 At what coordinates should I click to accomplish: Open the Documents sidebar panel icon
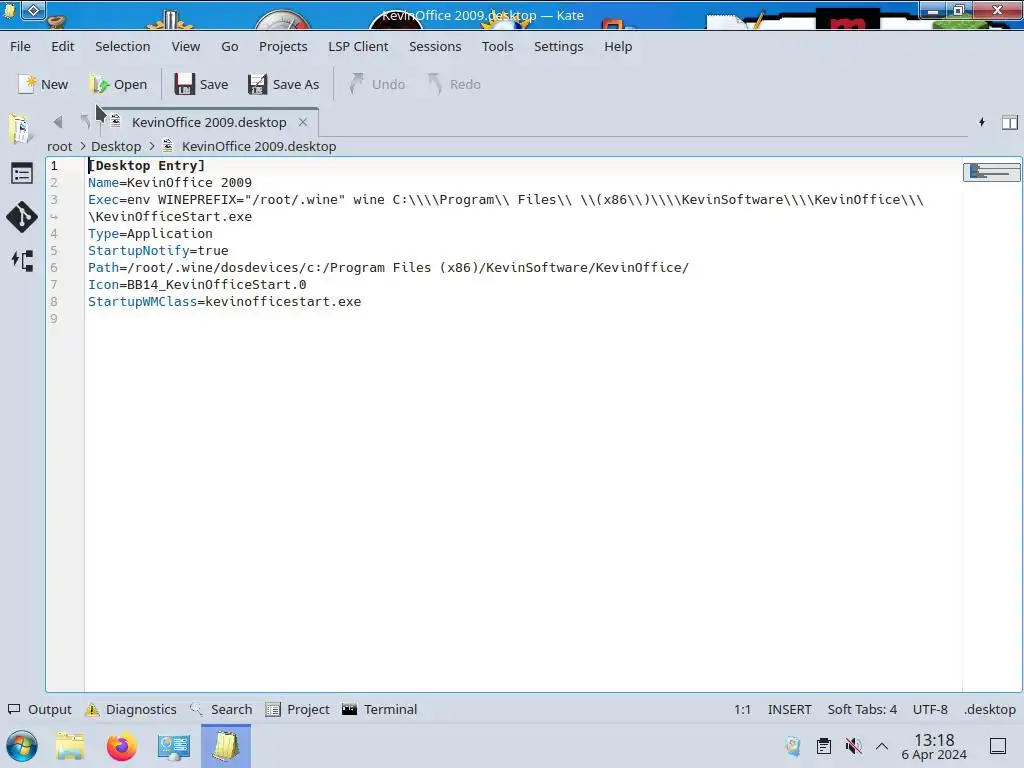(x=22, y=128)
